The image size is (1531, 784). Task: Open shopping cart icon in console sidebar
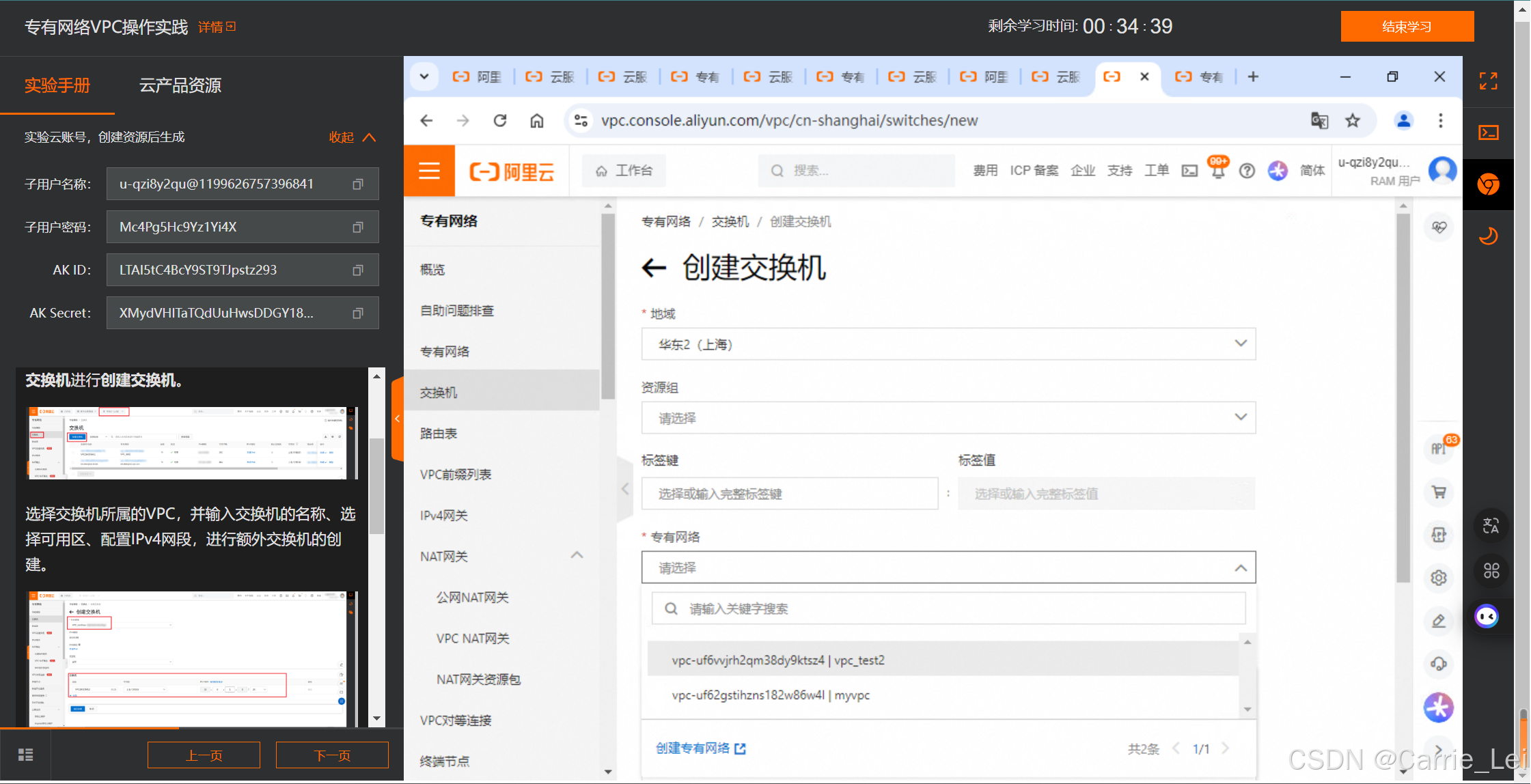[x=1439, y=492]
